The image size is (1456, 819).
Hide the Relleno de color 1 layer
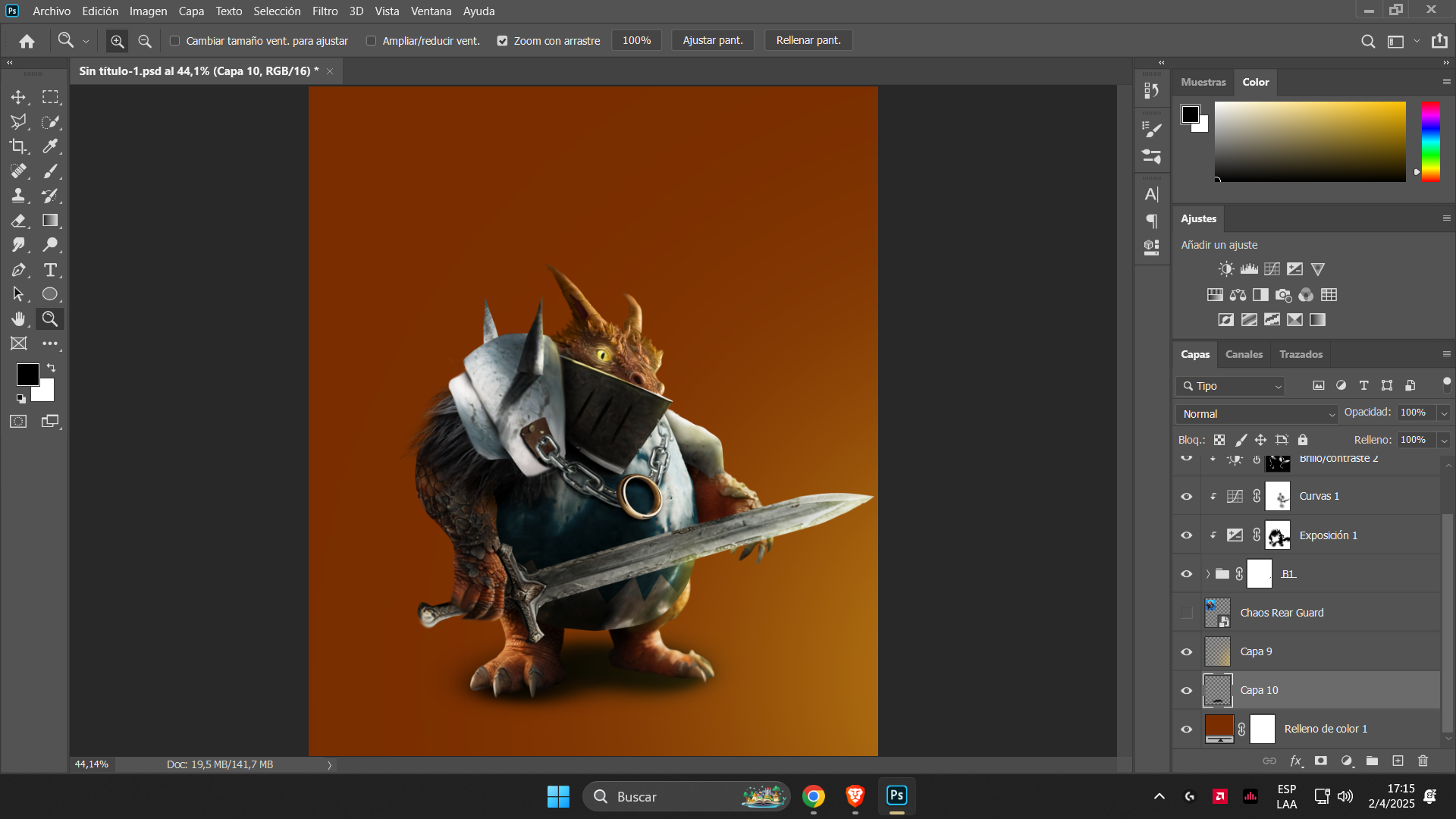(1187, 730)
